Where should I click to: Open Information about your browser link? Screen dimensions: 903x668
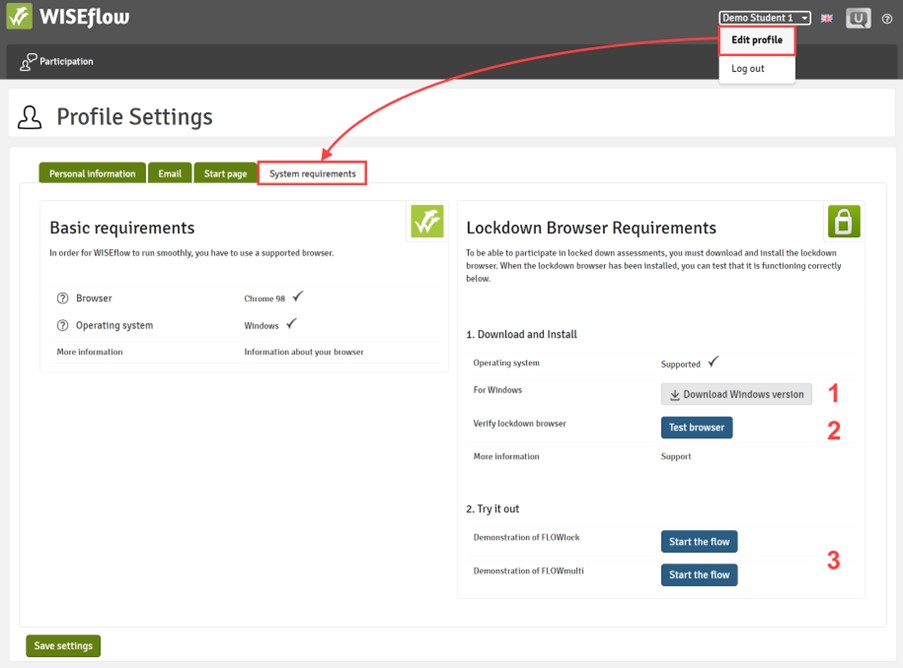point(303,352)
